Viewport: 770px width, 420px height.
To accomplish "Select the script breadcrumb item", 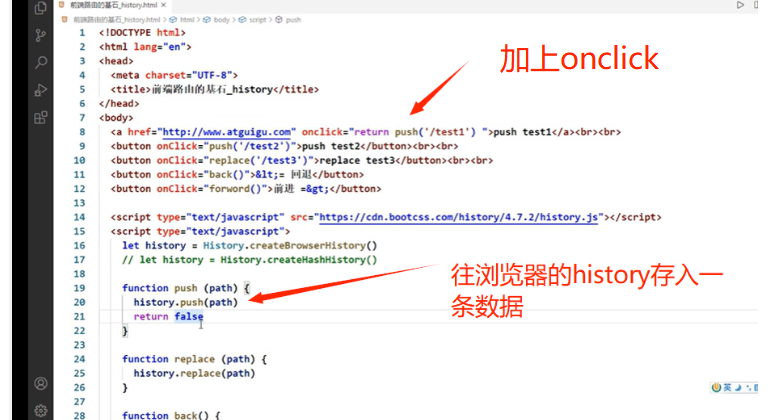I will point(257,20).
